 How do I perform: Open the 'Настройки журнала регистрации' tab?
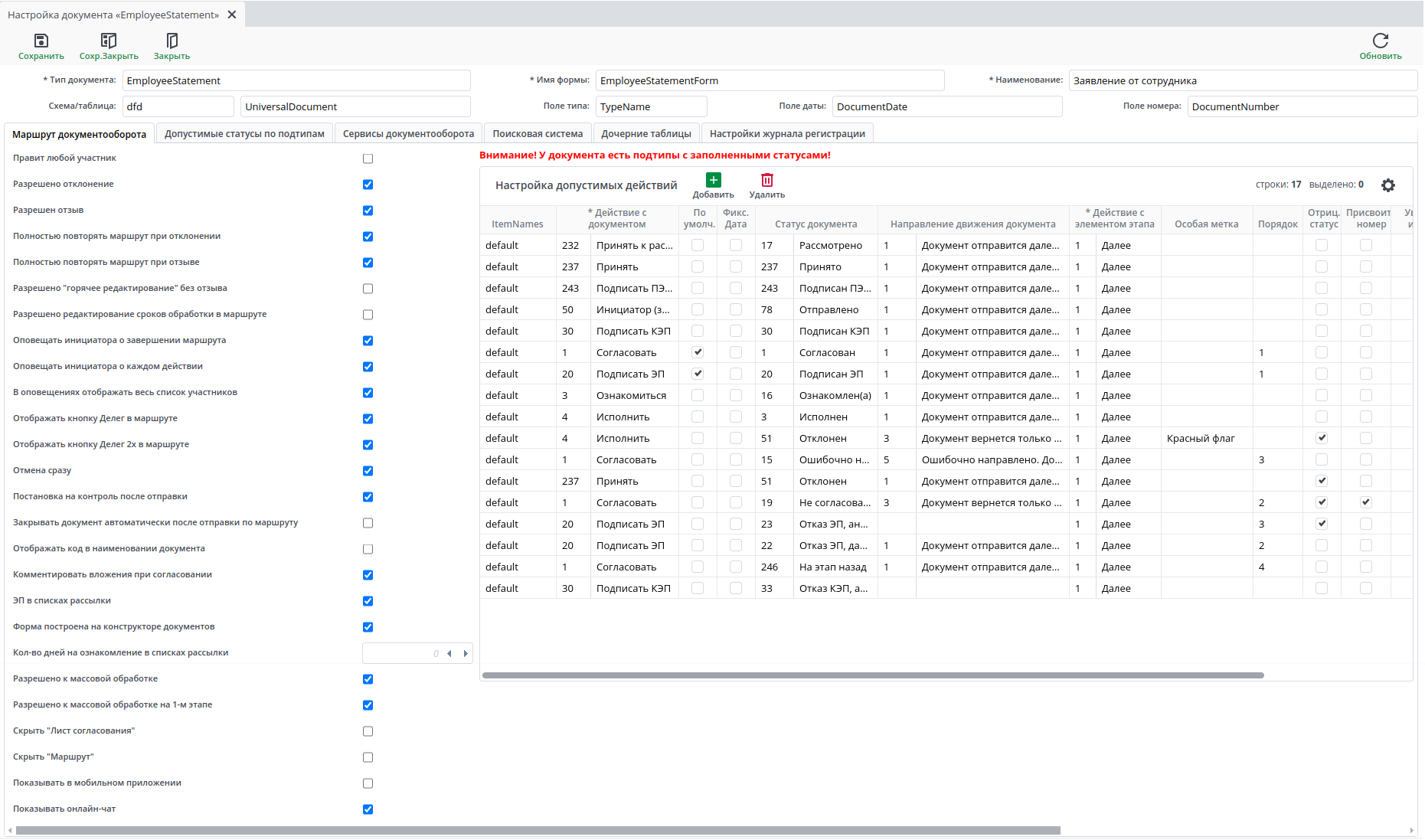[787, 133]
